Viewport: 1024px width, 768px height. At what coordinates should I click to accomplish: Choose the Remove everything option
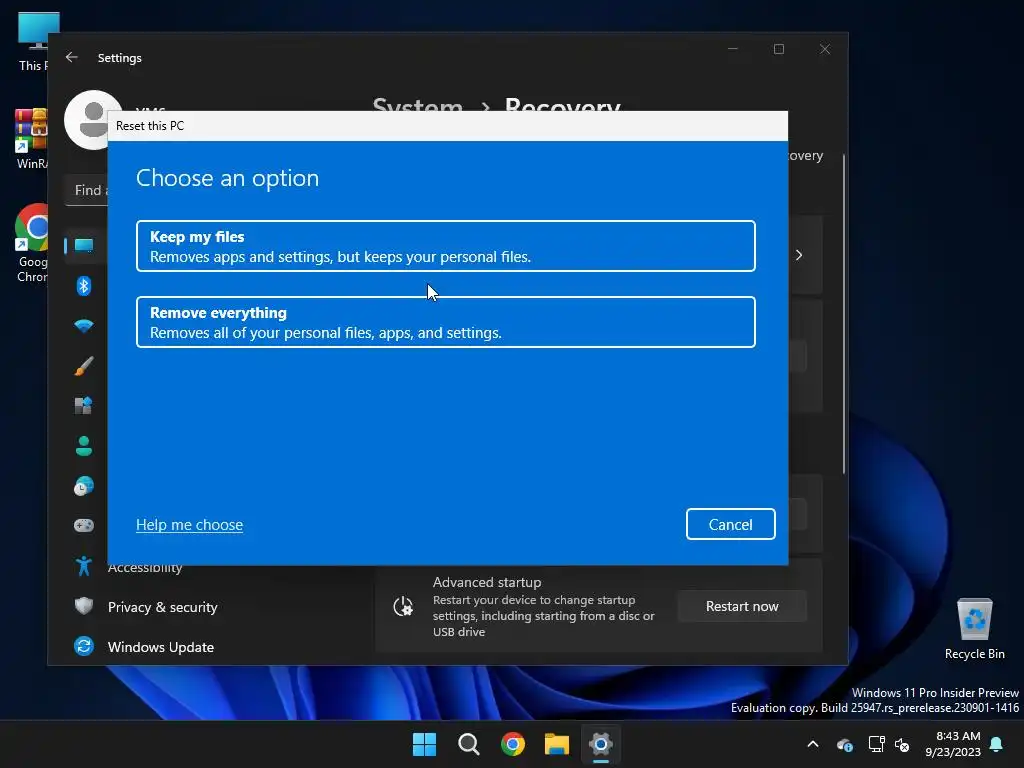[x=445, y=322]
